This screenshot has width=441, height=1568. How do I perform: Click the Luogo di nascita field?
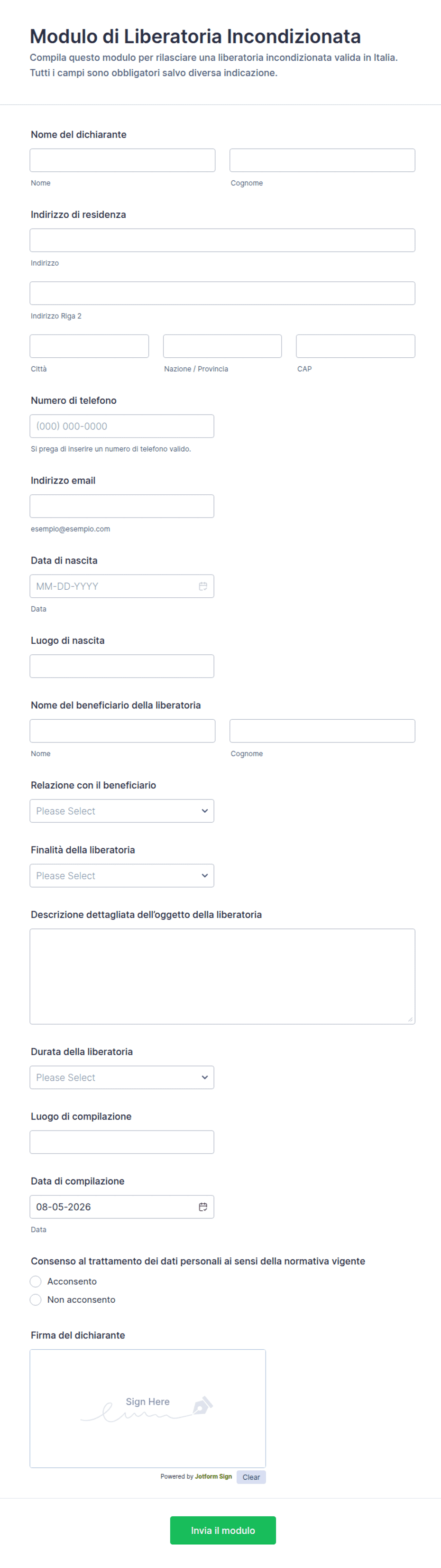pyautogui.click(x=122, y=666)
